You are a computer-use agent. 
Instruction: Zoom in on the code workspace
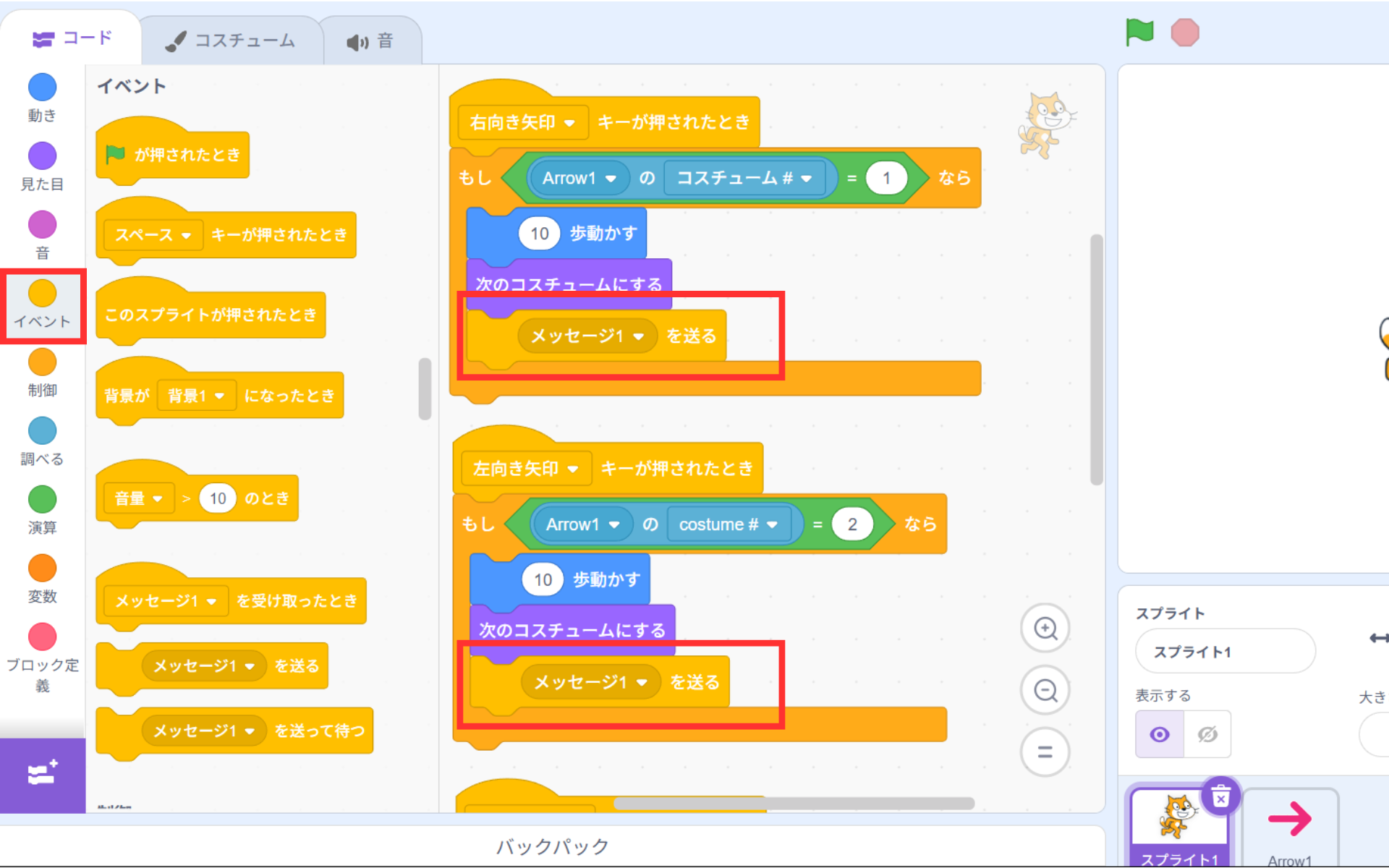coord(1045,628)
